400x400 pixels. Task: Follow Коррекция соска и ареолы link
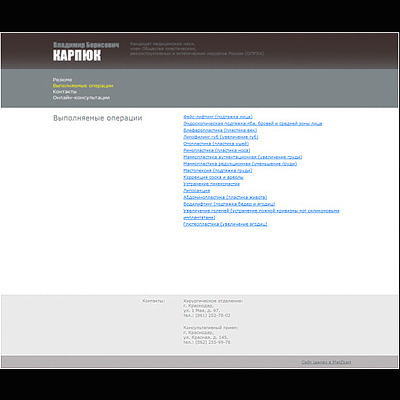[x=213, y=177]
